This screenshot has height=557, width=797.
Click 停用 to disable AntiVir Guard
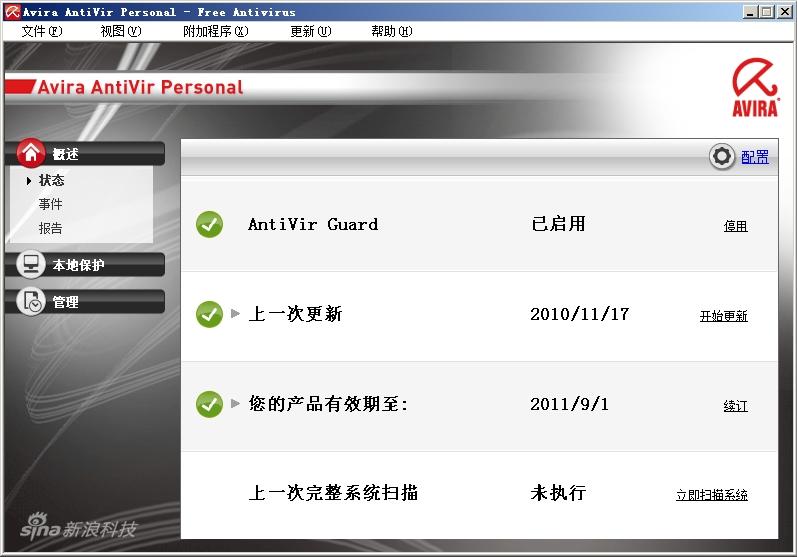tap(735, 226)
